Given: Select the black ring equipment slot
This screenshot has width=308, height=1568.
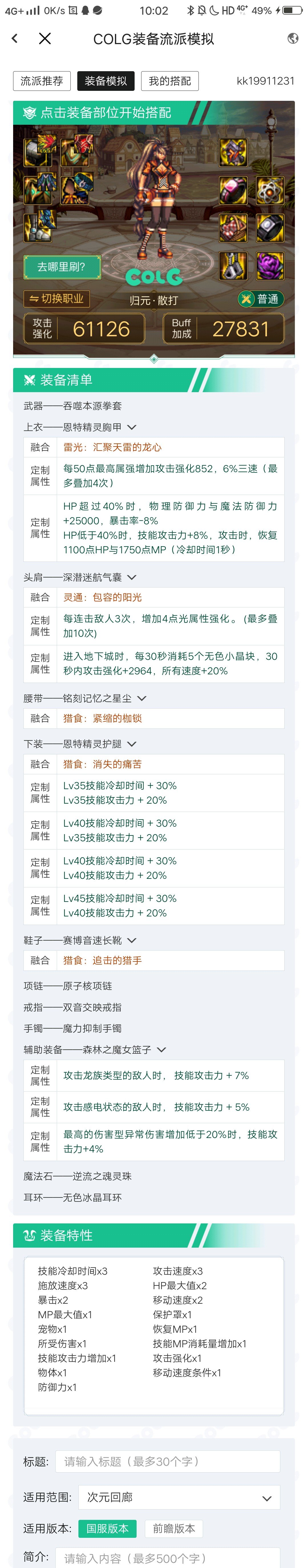Looking at the screenshot, I should tap(269, 228).
